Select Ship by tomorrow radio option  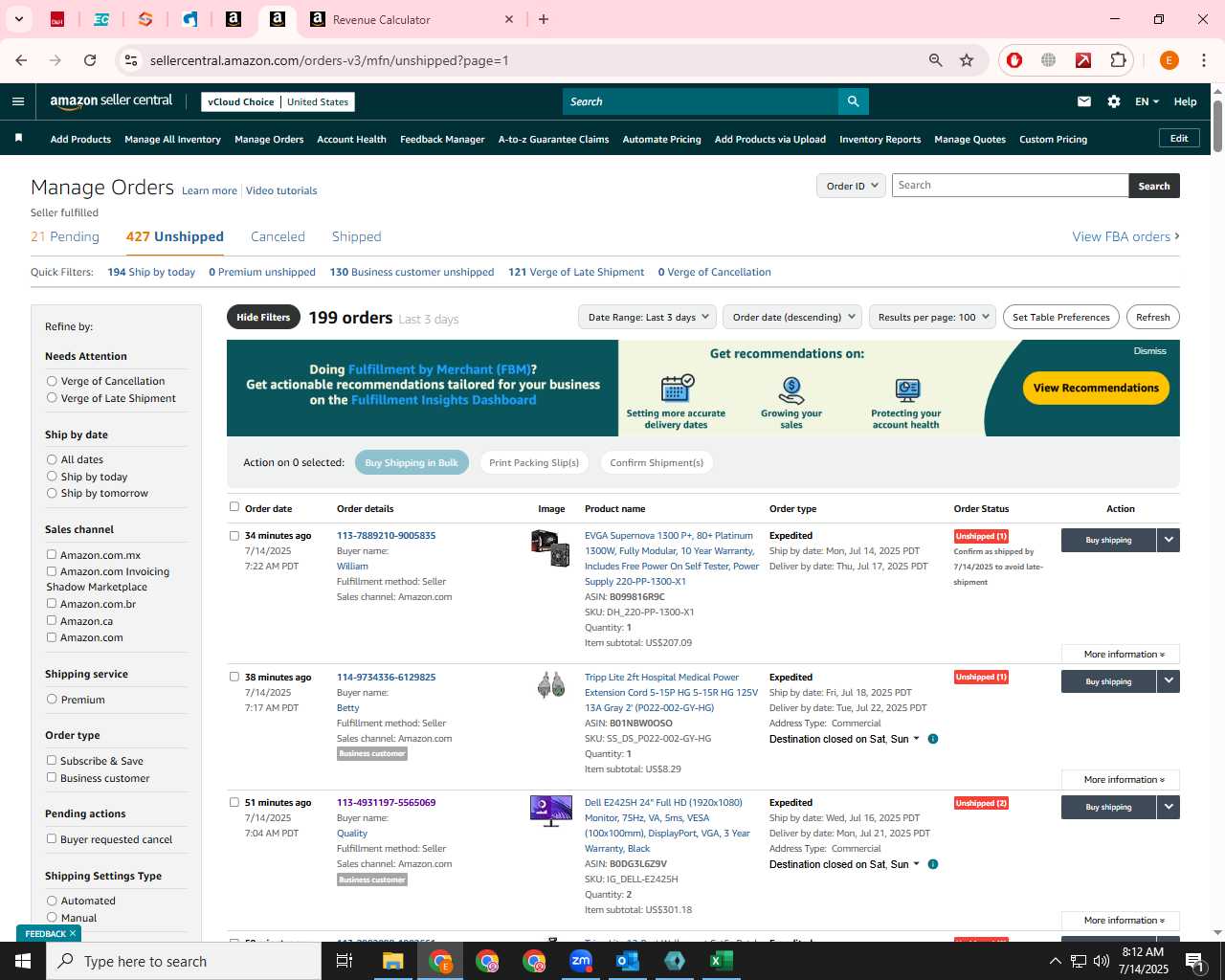click(x=52, y=493)
